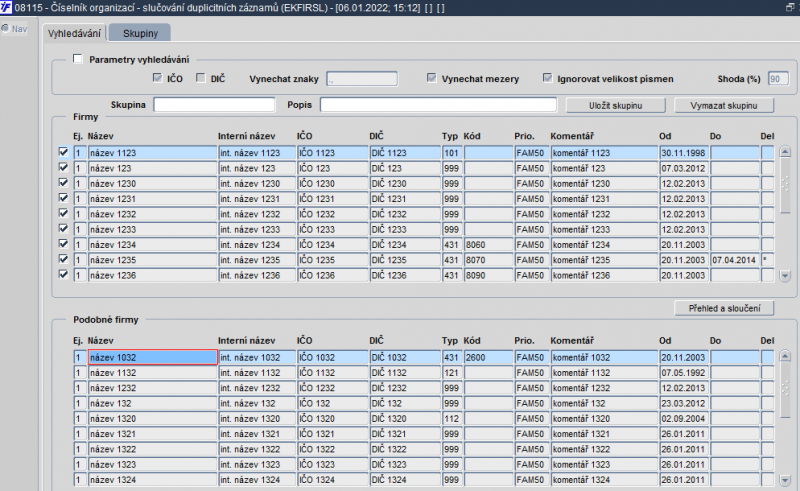Enable the DIČ search checkbox
The image size is (800, 491).
coord(201,78)
